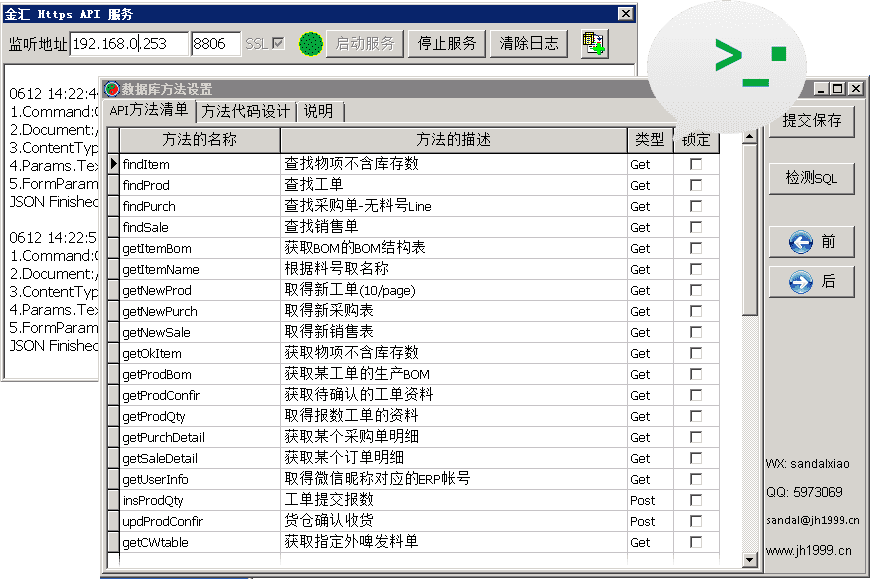Go to previous record with 前 arrow
The image size is (870, 579).
tap(811, 242)
